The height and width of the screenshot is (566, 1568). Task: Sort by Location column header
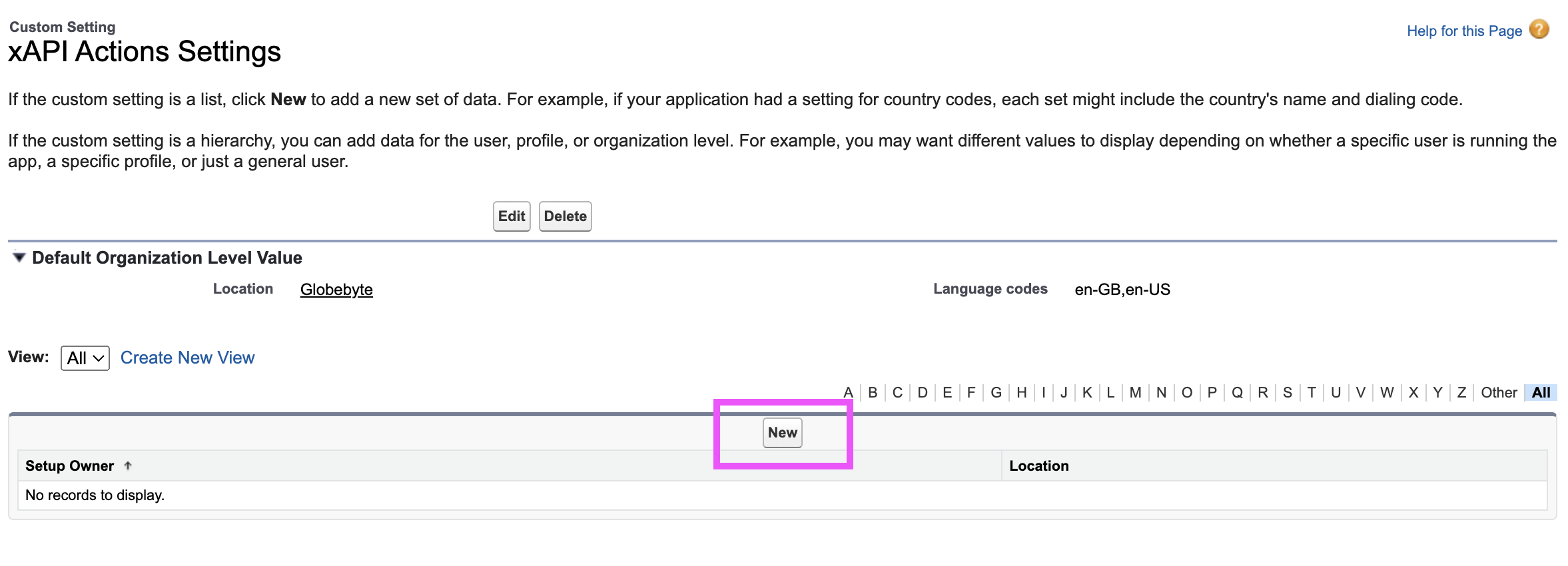point(1038,466)
